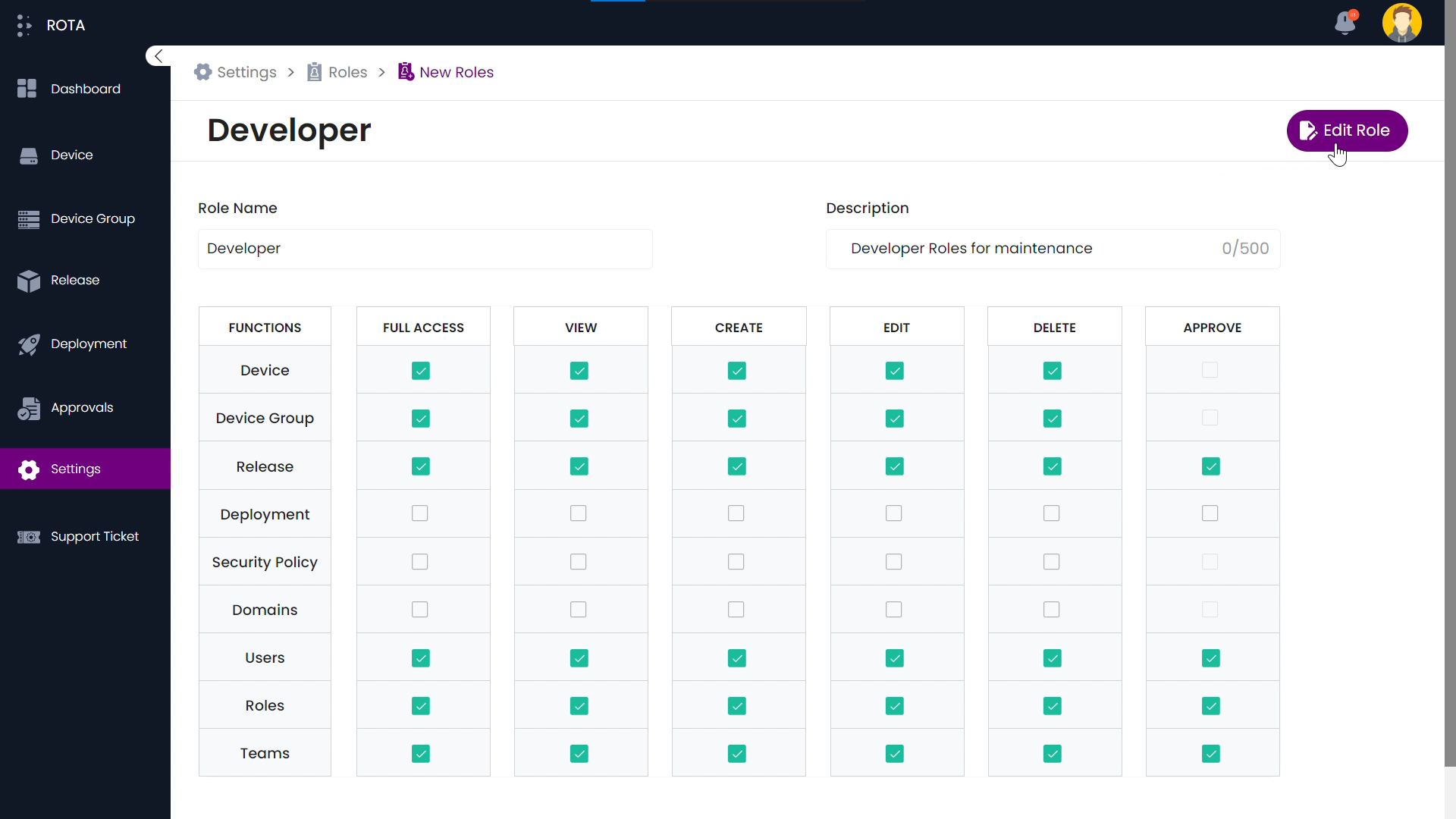Uncheck the Delete permission for Device
The height and width of the screenshot is (819, 1456).
coord(1052,371)
